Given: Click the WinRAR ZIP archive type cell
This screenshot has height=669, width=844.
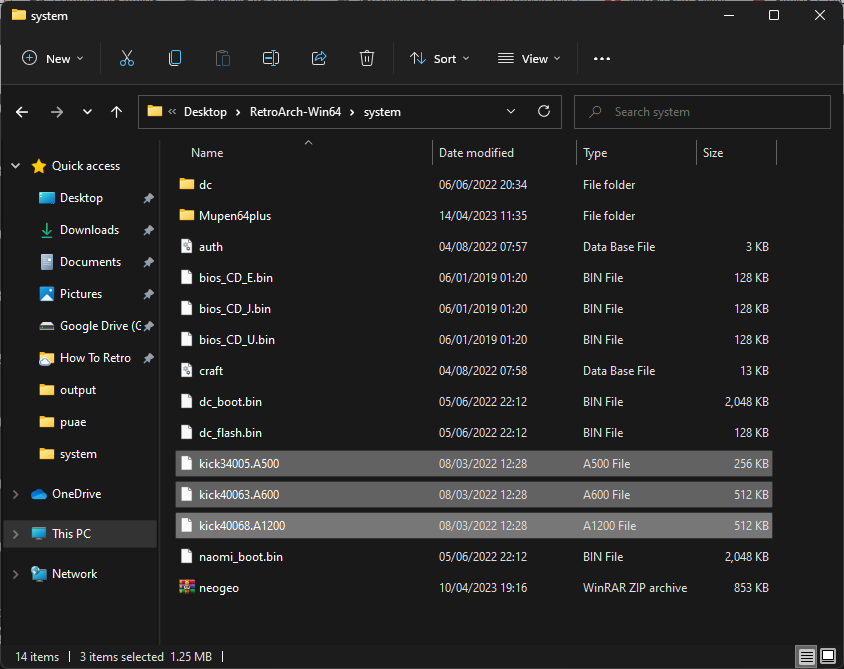Looking at the screenshot, I should (x=635, y=588).
